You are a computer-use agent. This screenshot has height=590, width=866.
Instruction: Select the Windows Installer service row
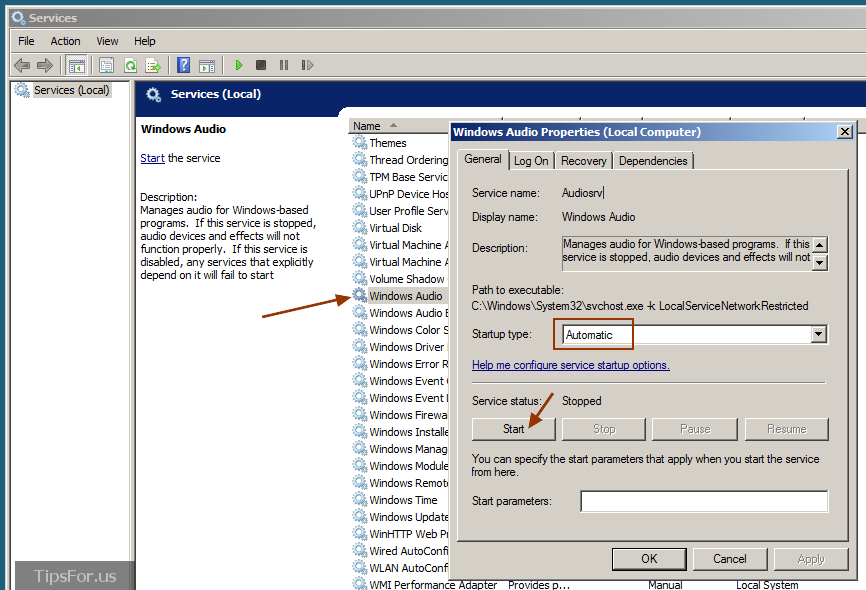pos(400,432)
